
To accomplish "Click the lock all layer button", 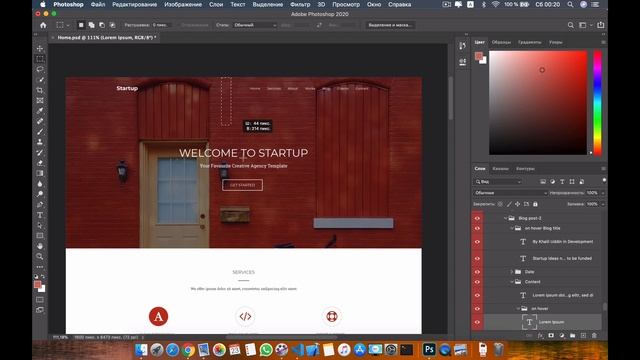I will pos(535,204).
